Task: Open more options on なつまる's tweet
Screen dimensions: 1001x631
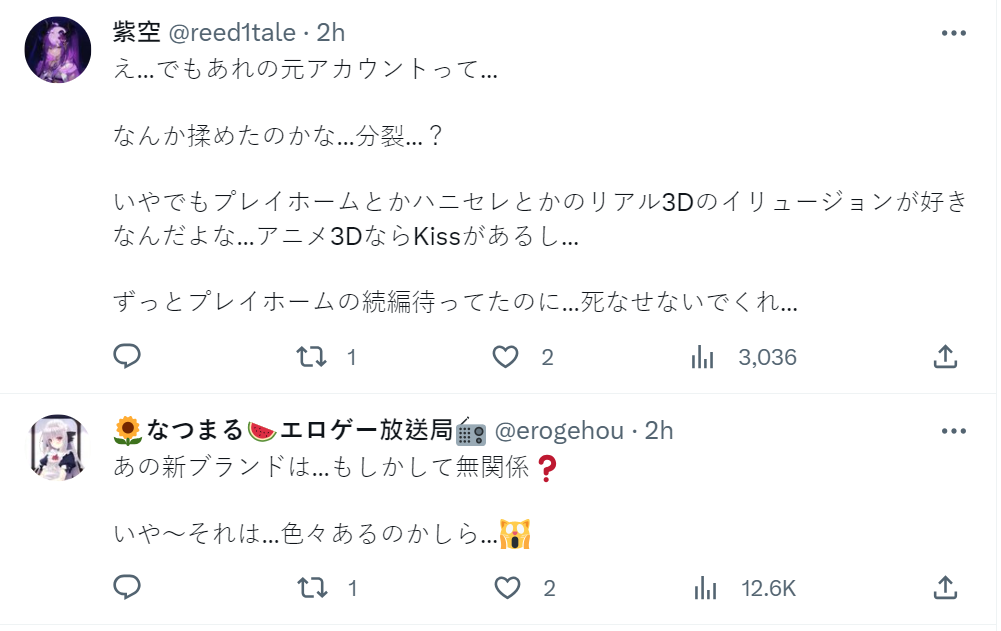Action: tap(954, 431)
